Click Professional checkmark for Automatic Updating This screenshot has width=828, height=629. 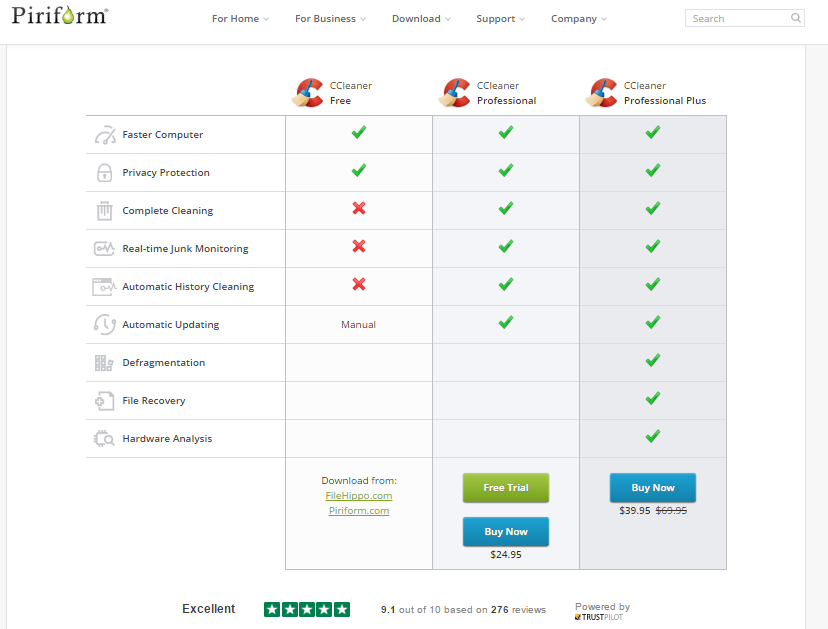506,322
